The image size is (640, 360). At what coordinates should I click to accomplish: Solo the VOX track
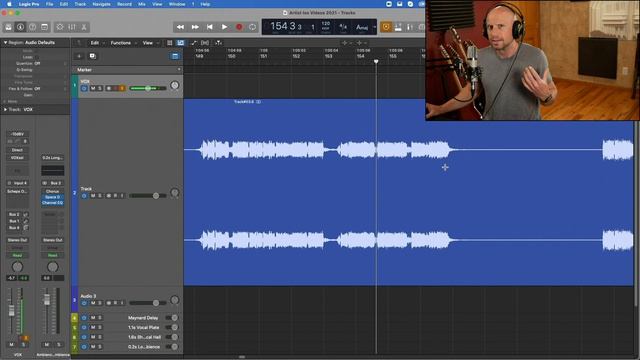point(100,88)
